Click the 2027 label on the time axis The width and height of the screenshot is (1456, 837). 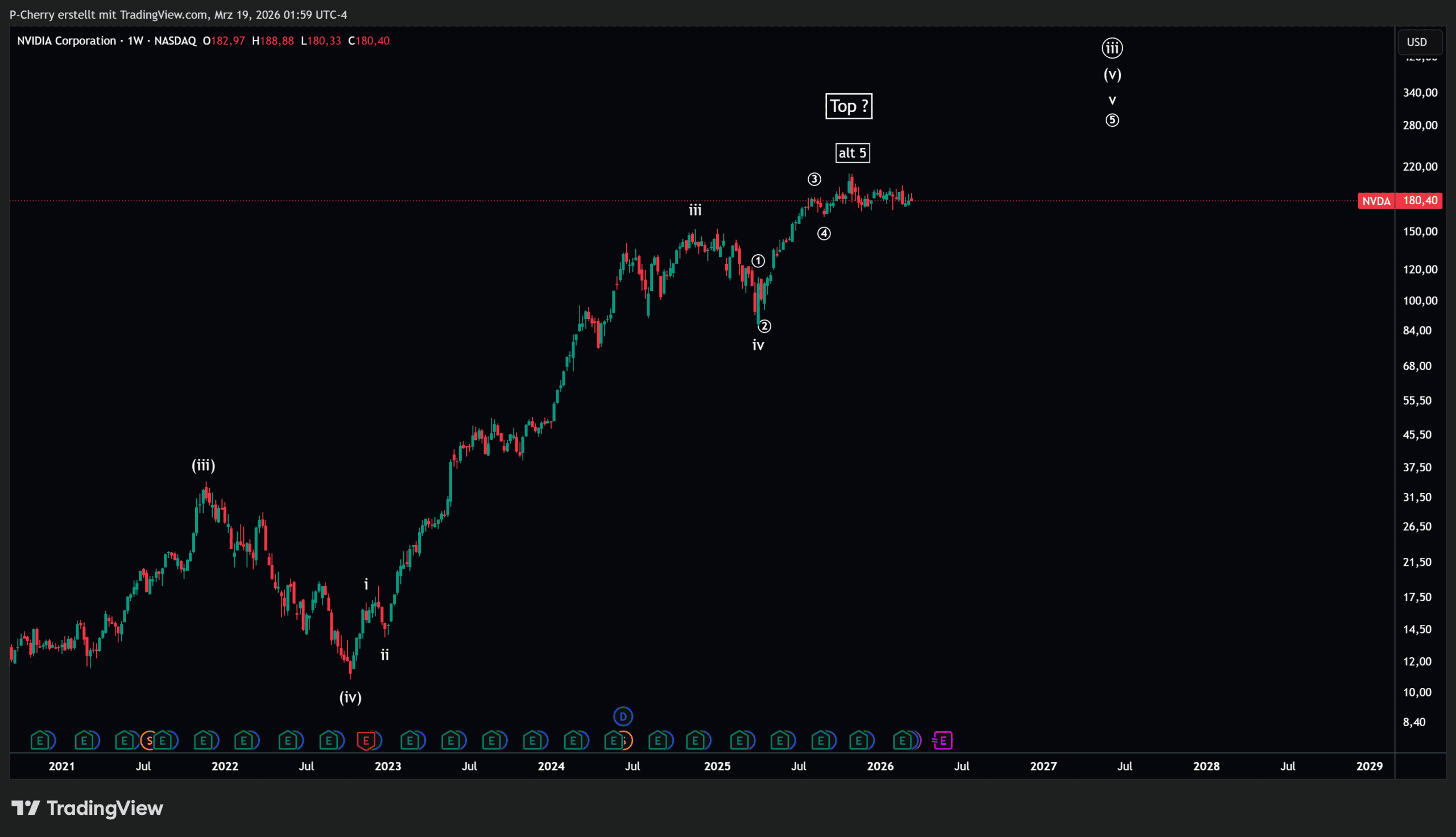coord(1043,766)
